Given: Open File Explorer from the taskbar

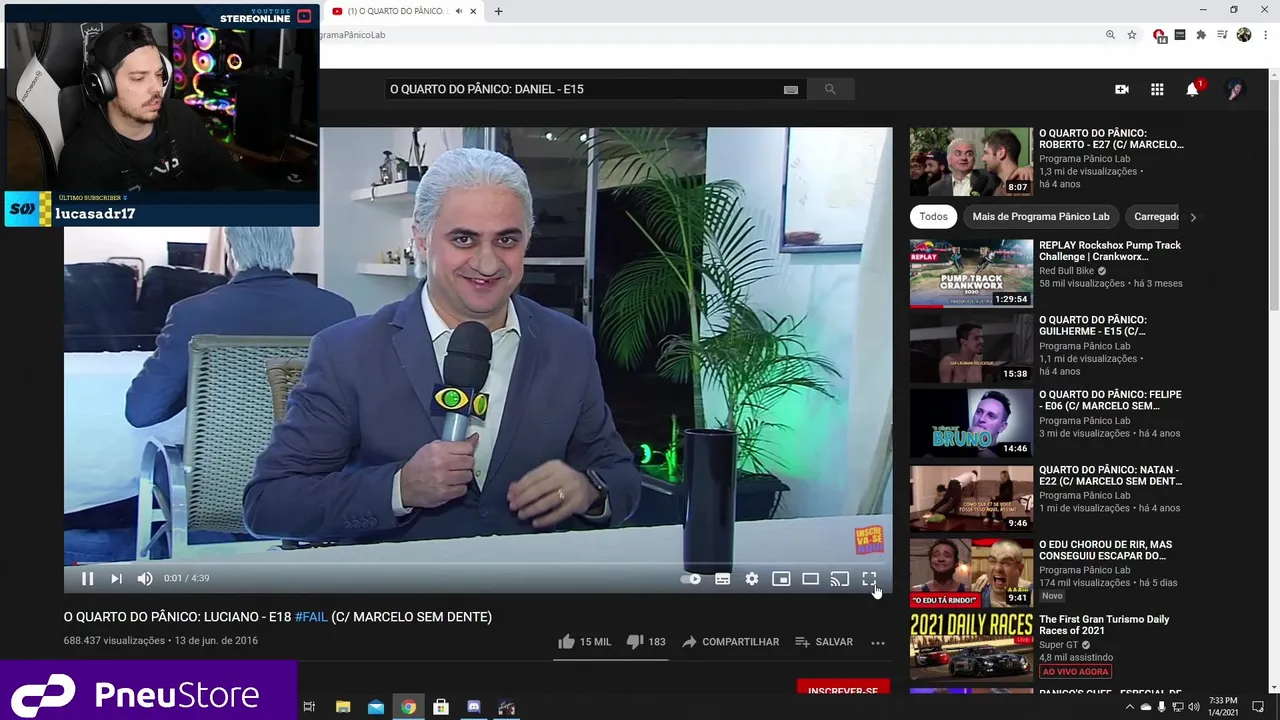Looking at the screenshot, I should [x=343, y=707].
